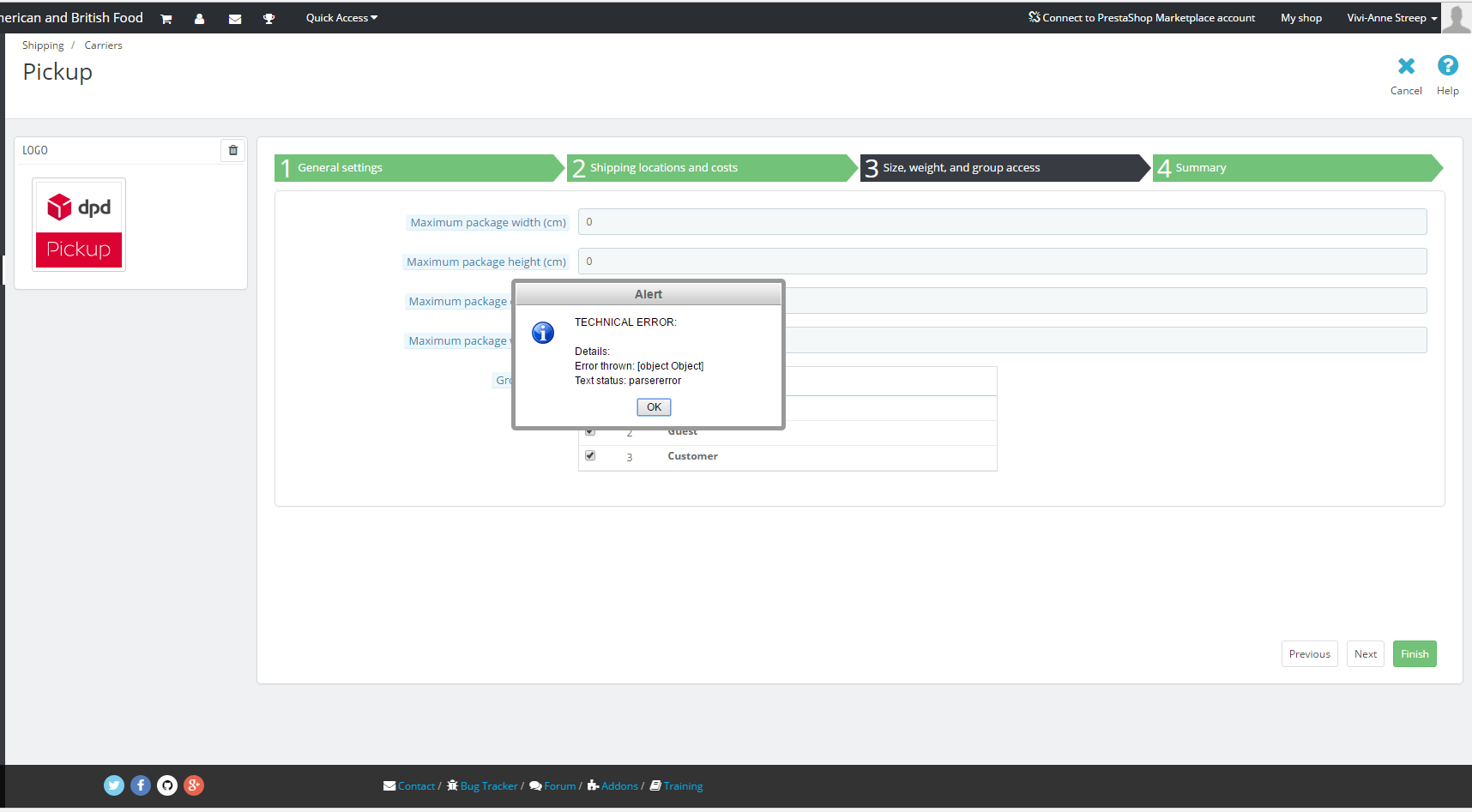Select step 3 Size, weight, and group access
The image size is (1472, 812).
coord(1004,168)
